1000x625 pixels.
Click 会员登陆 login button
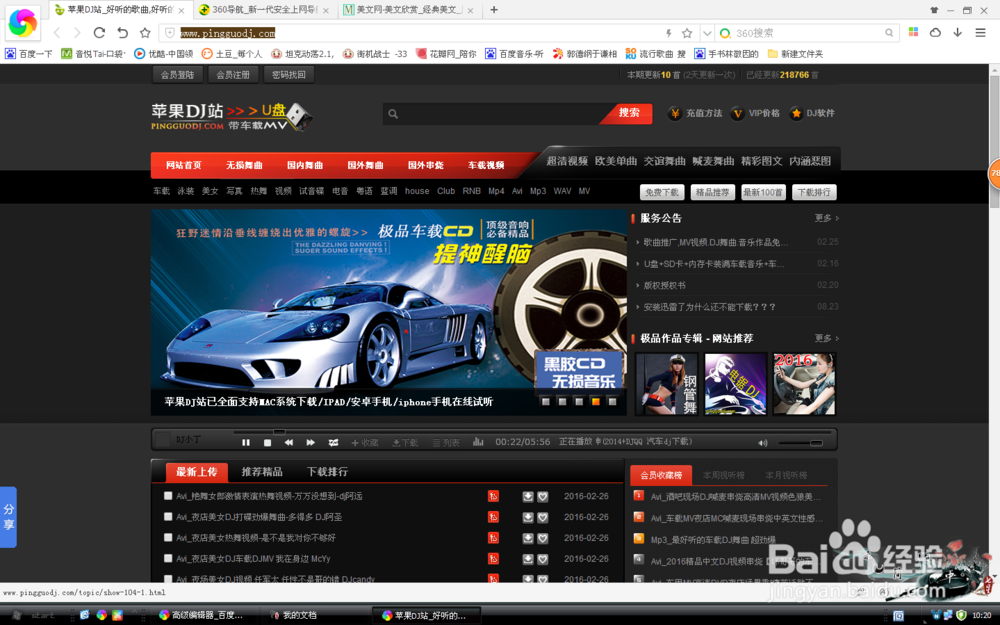177,75
